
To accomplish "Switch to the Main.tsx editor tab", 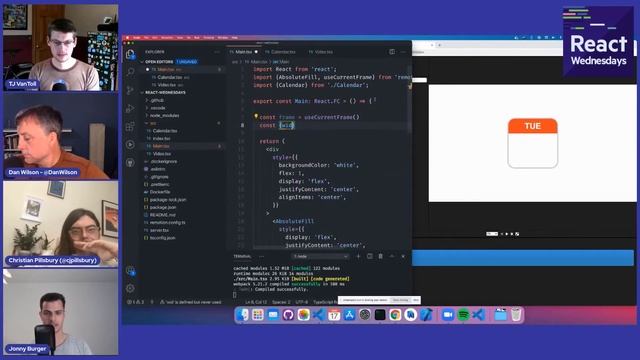I will click(243, 52).
